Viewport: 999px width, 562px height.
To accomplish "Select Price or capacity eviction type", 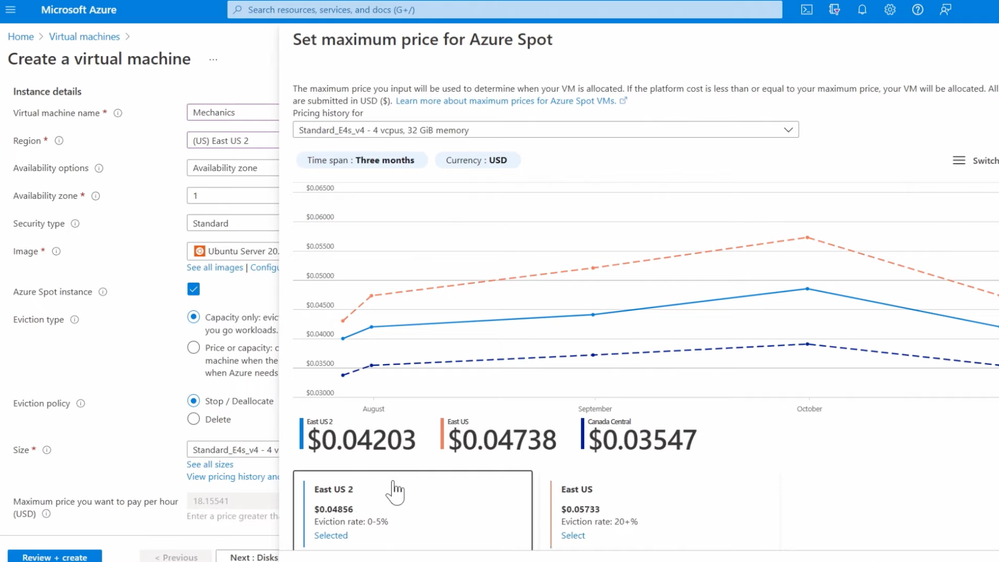I will click(x=194, y=347).
